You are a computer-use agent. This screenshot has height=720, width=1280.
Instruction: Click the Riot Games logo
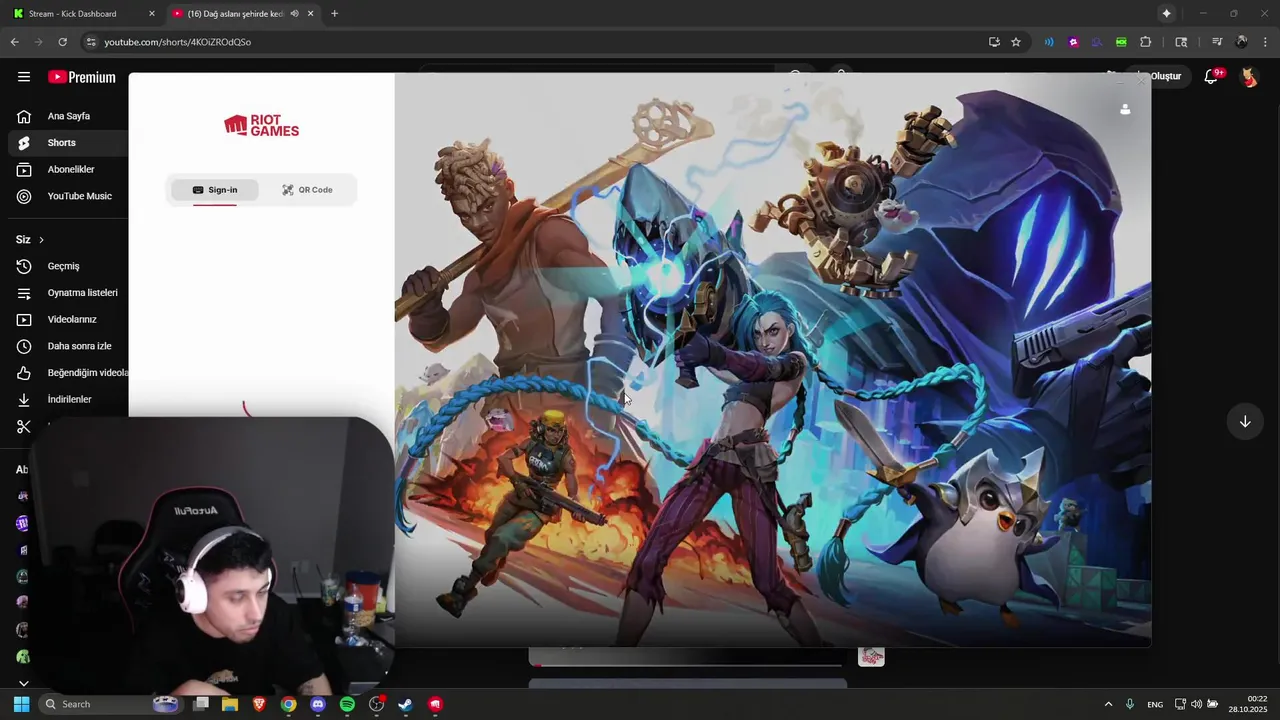[x=261, y=126]
